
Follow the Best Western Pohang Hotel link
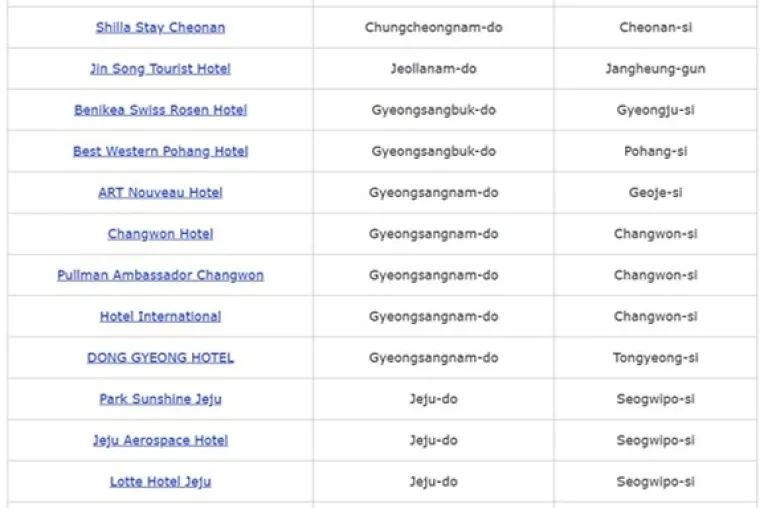coord(160,152)
